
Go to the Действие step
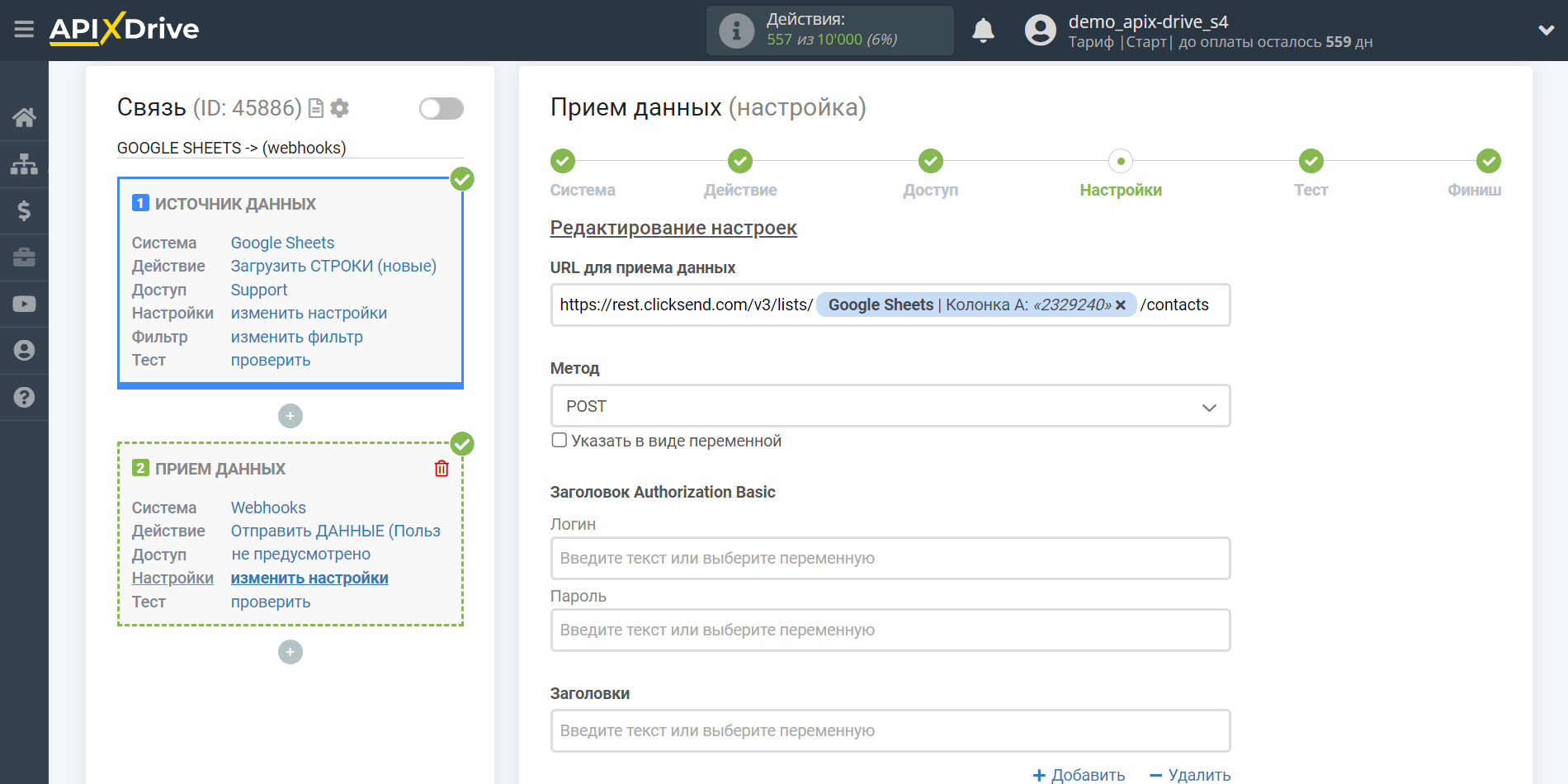[x=740, y=161]
